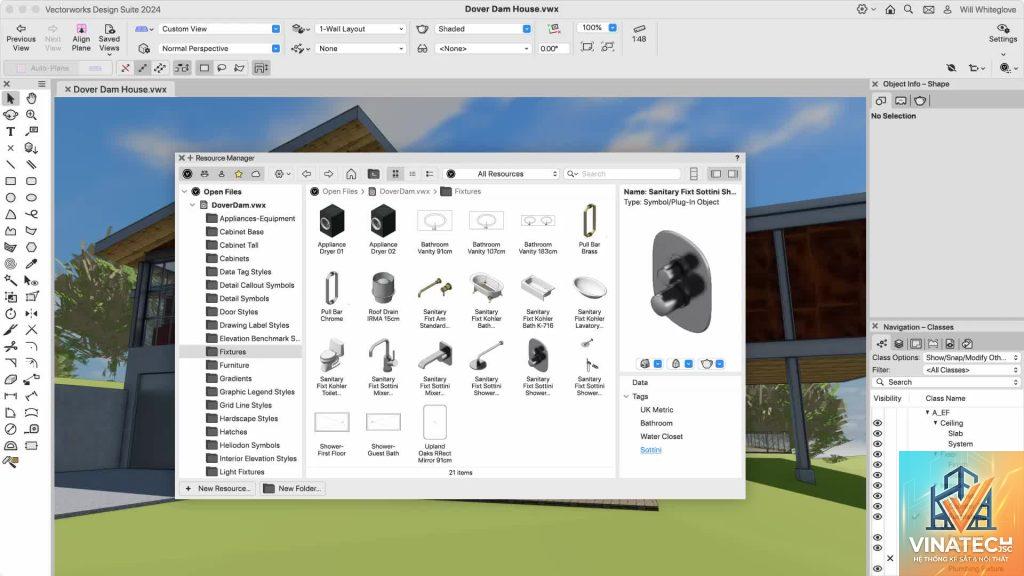Open Saved Views tab in Navigation

(x=950, y=344)
